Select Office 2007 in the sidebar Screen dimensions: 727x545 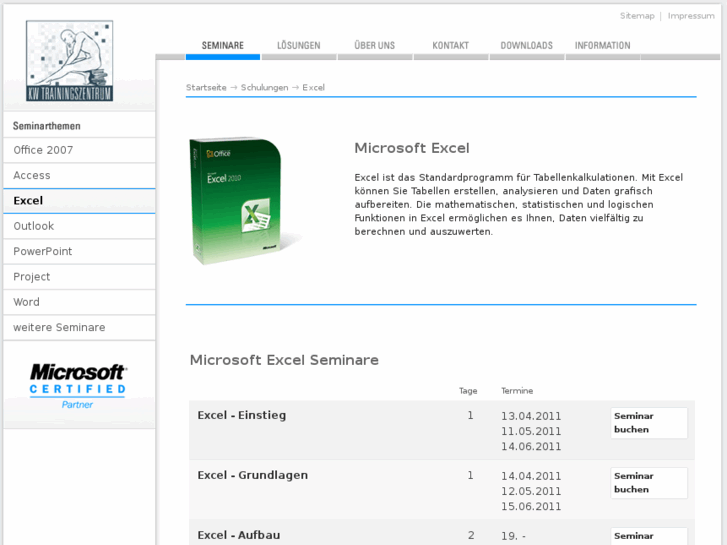coord(43,150)
